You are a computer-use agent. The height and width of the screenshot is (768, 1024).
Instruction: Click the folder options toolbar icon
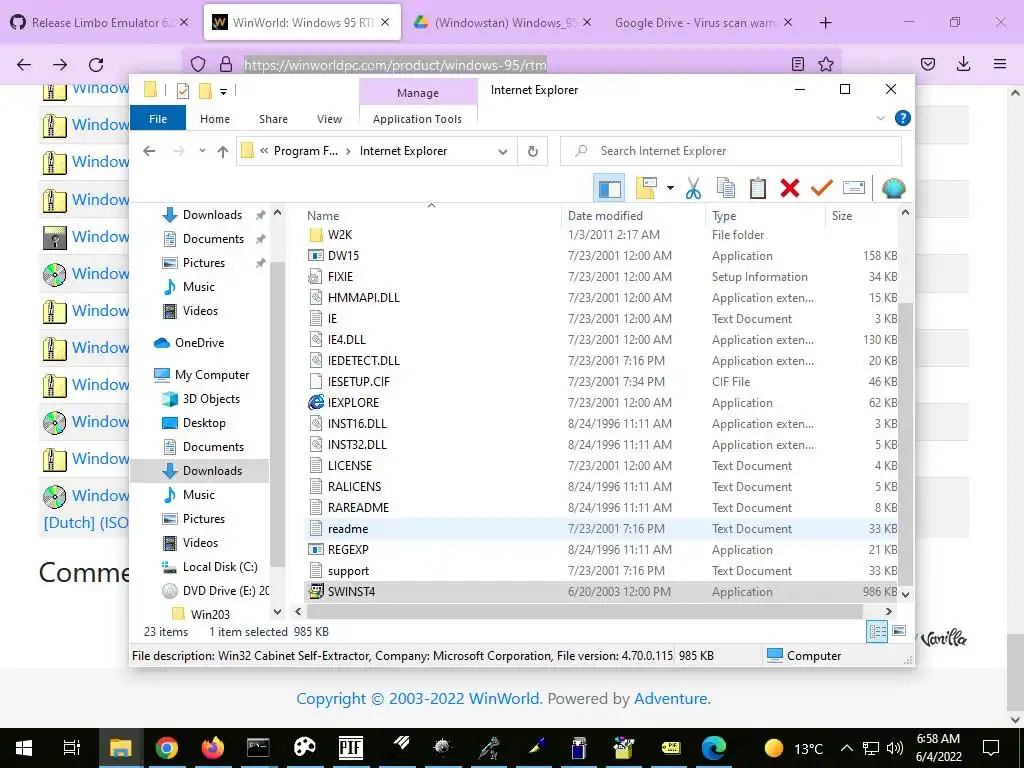point(647,189)
